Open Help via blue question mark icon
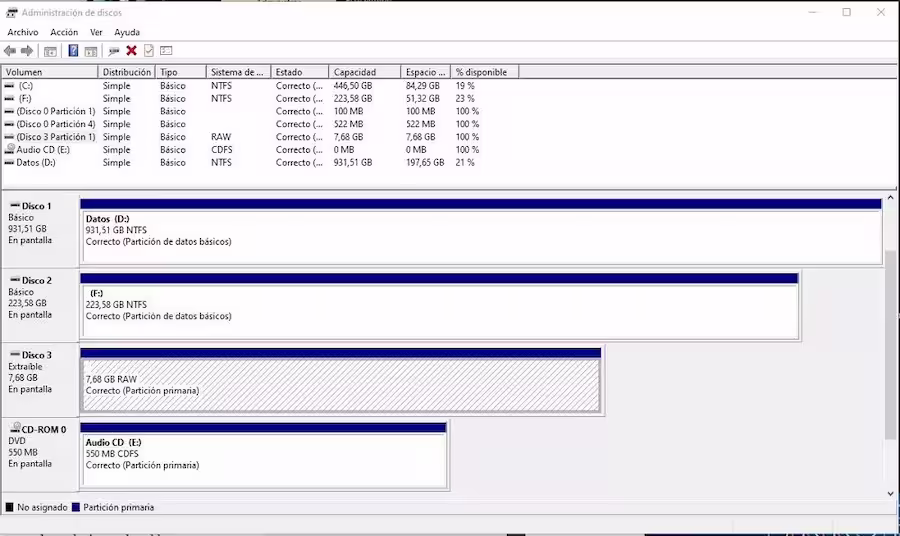 [73, 51]
